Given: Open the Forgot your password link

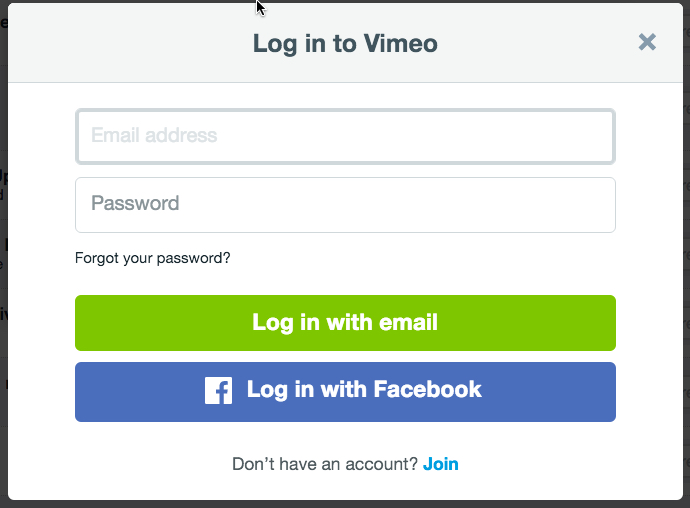Looking at the screenshot, I should pos(152,258).
